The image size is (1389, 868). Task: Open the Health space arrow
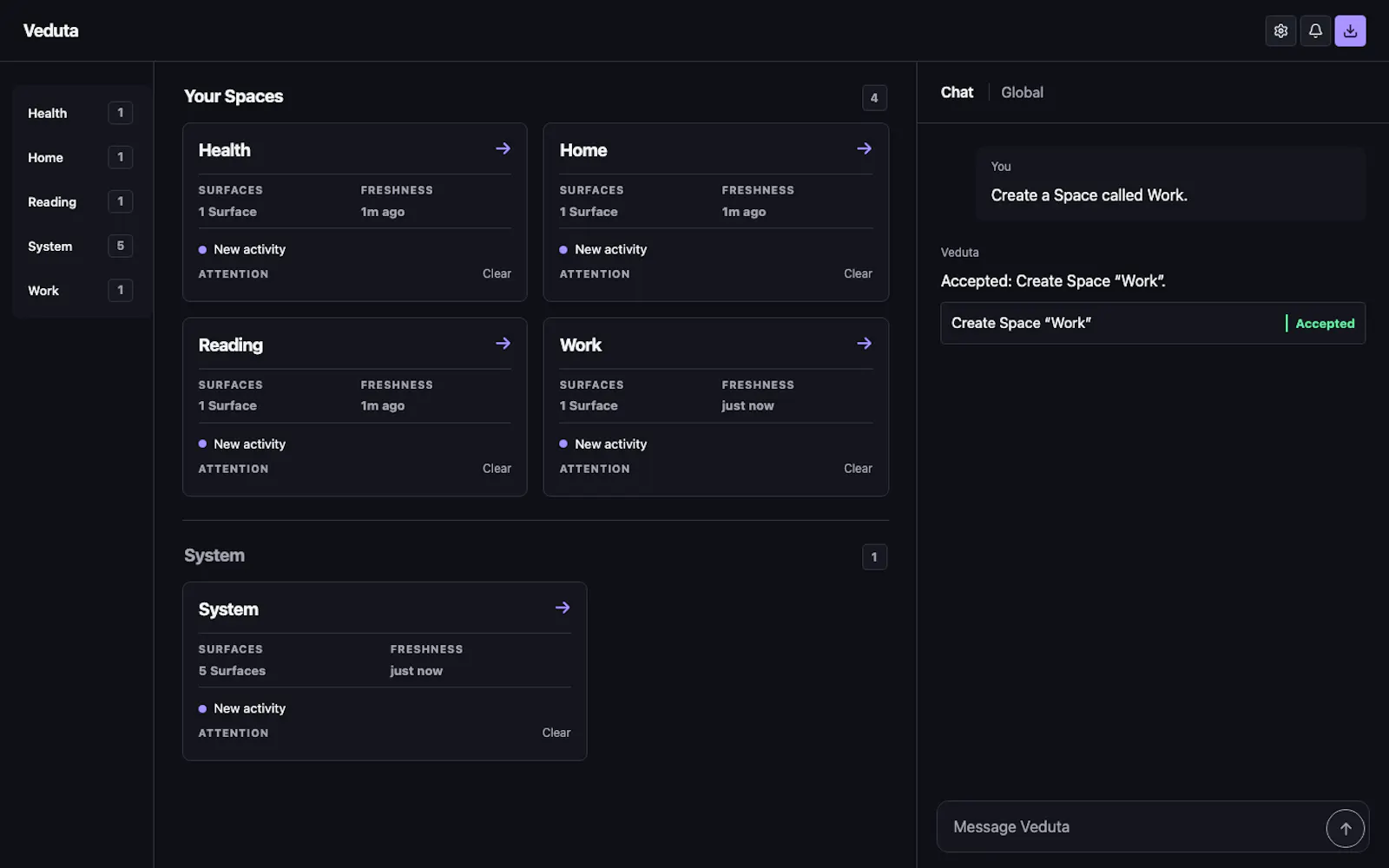click(x=503, y=148)
